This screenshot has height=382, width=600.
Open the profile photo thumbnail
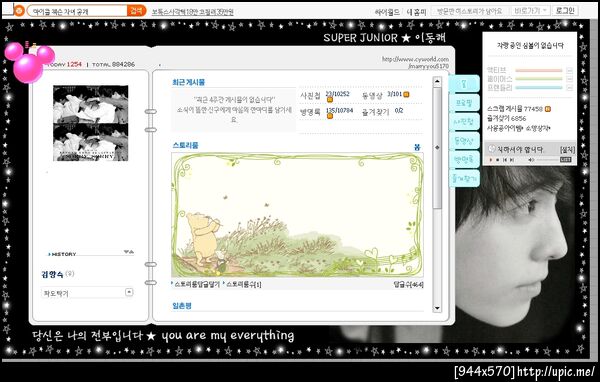(x=90, y=123)
